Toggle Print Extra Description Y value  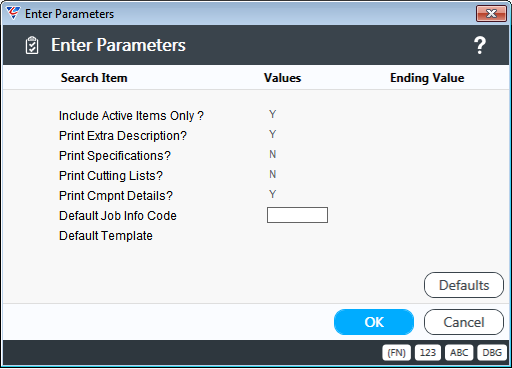273,135
